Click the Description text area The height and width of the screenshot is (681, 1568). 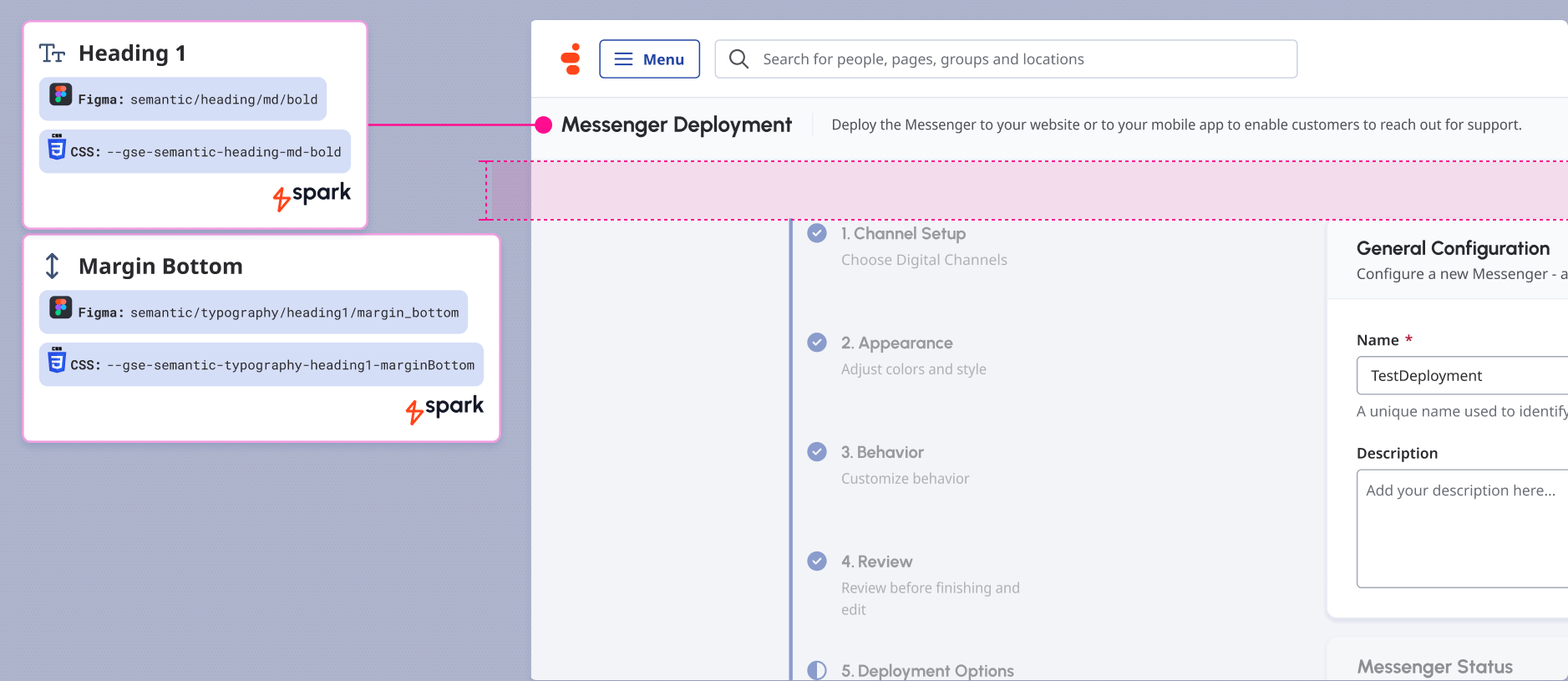point(1462,529)
